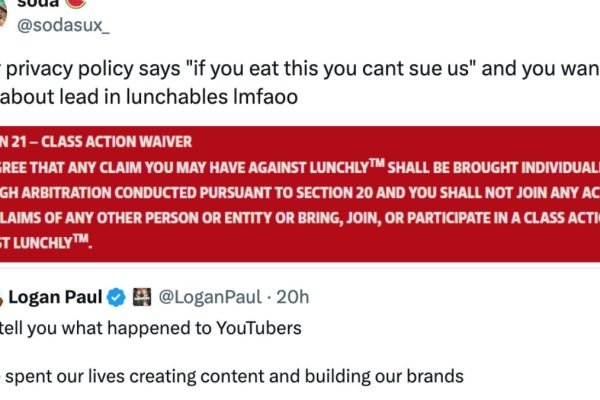600x400 pixels.
Task: Click the soda display name
Action: pos(38,3)
